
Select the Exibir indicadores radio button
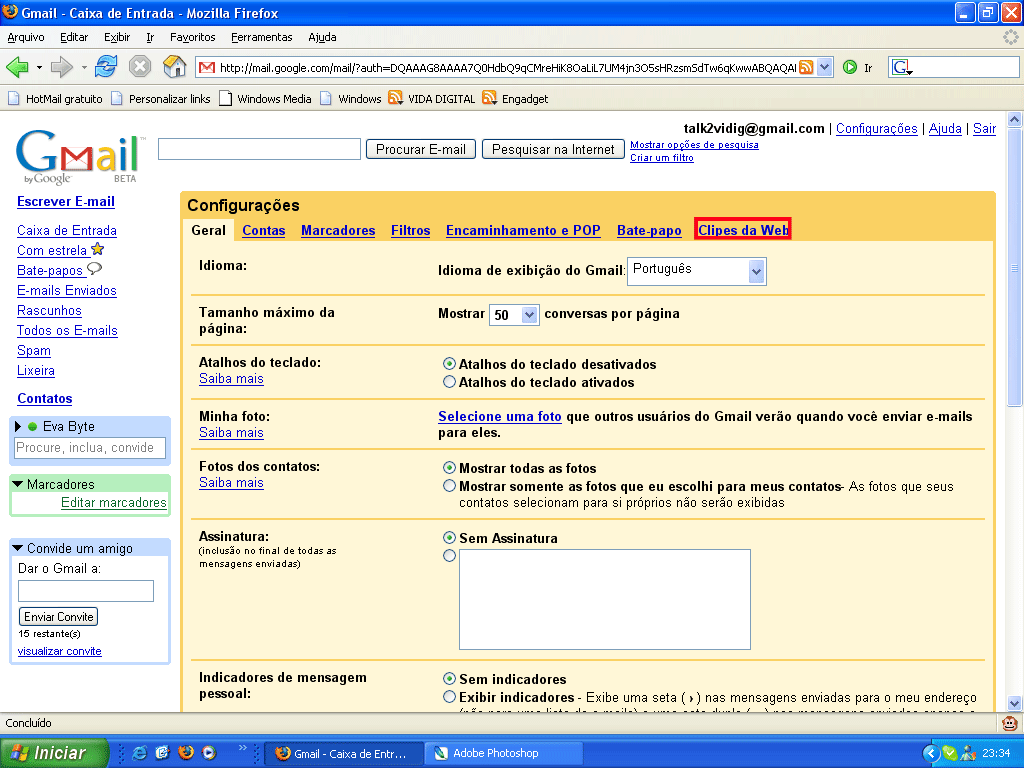pos(449,697)
